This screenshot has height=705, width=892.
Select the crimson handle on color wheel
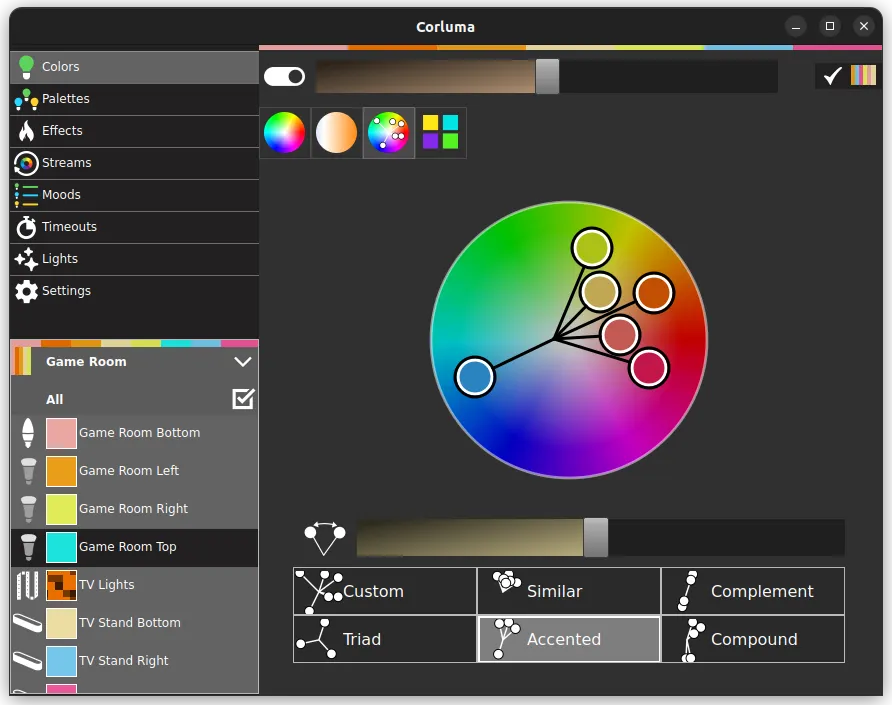649,368
